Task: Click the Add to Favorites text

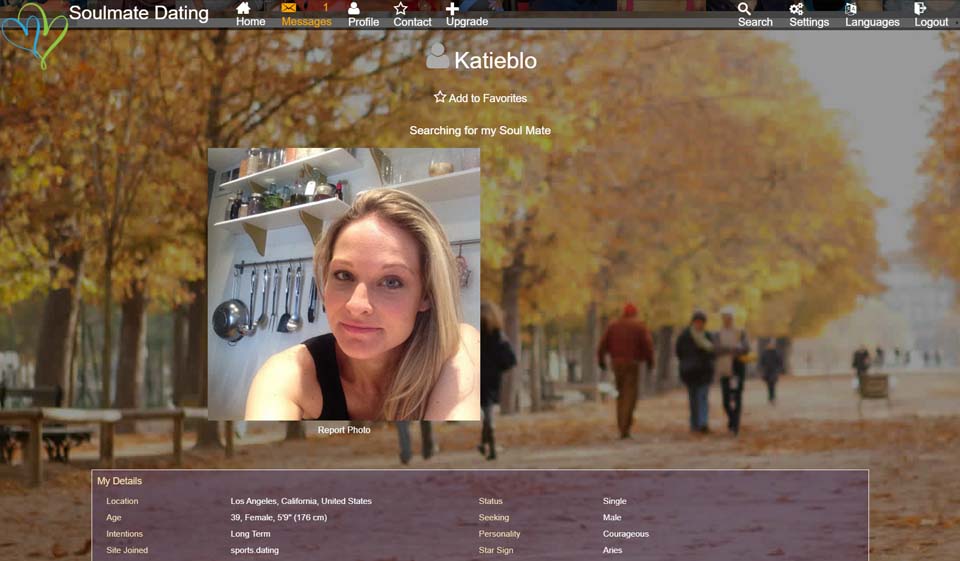Action: (x=487, y=98)
